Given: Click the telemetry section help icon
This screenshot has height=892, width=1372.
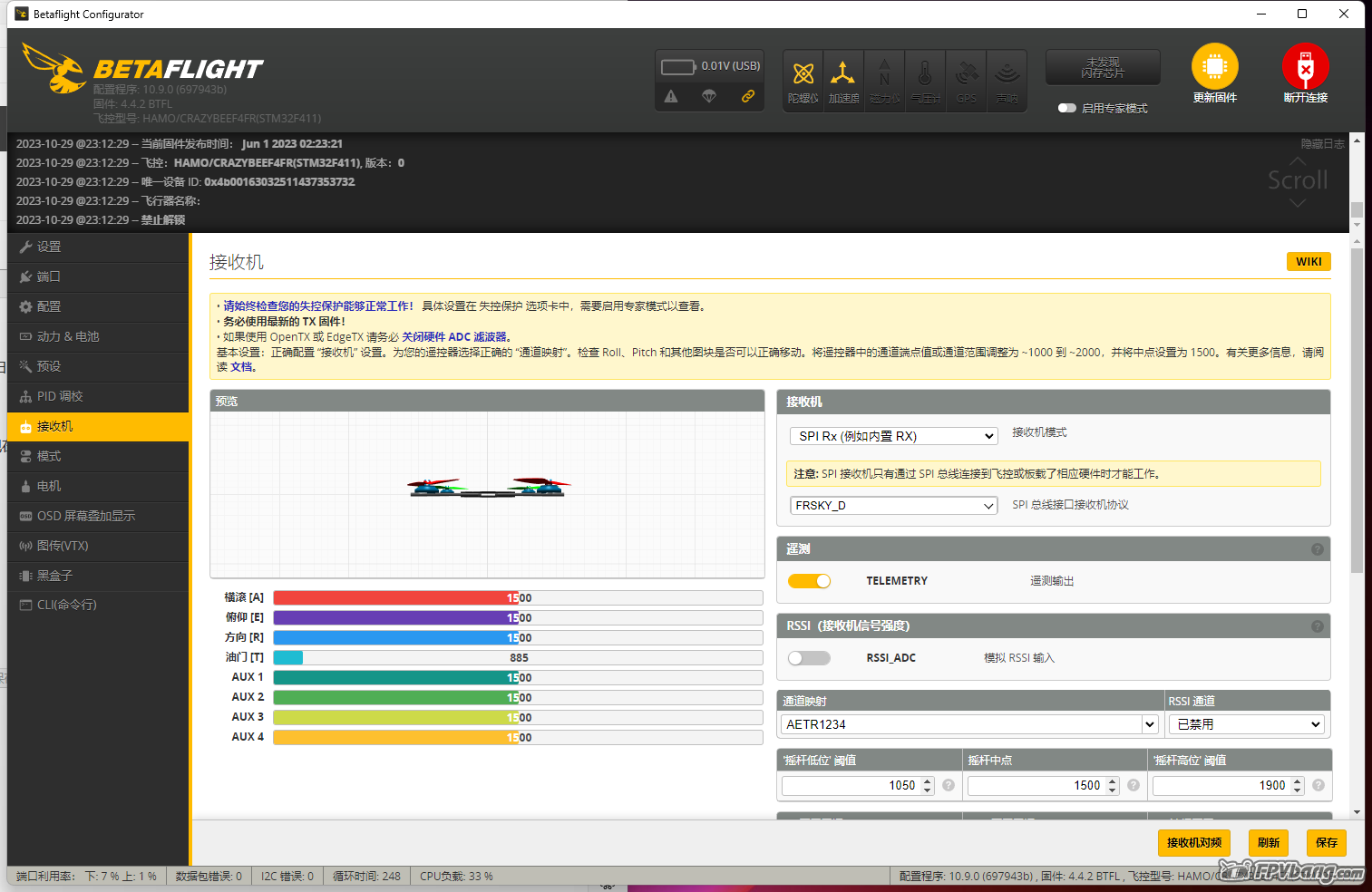Looking at the screenshot, I should click(x=1318, y=549).
